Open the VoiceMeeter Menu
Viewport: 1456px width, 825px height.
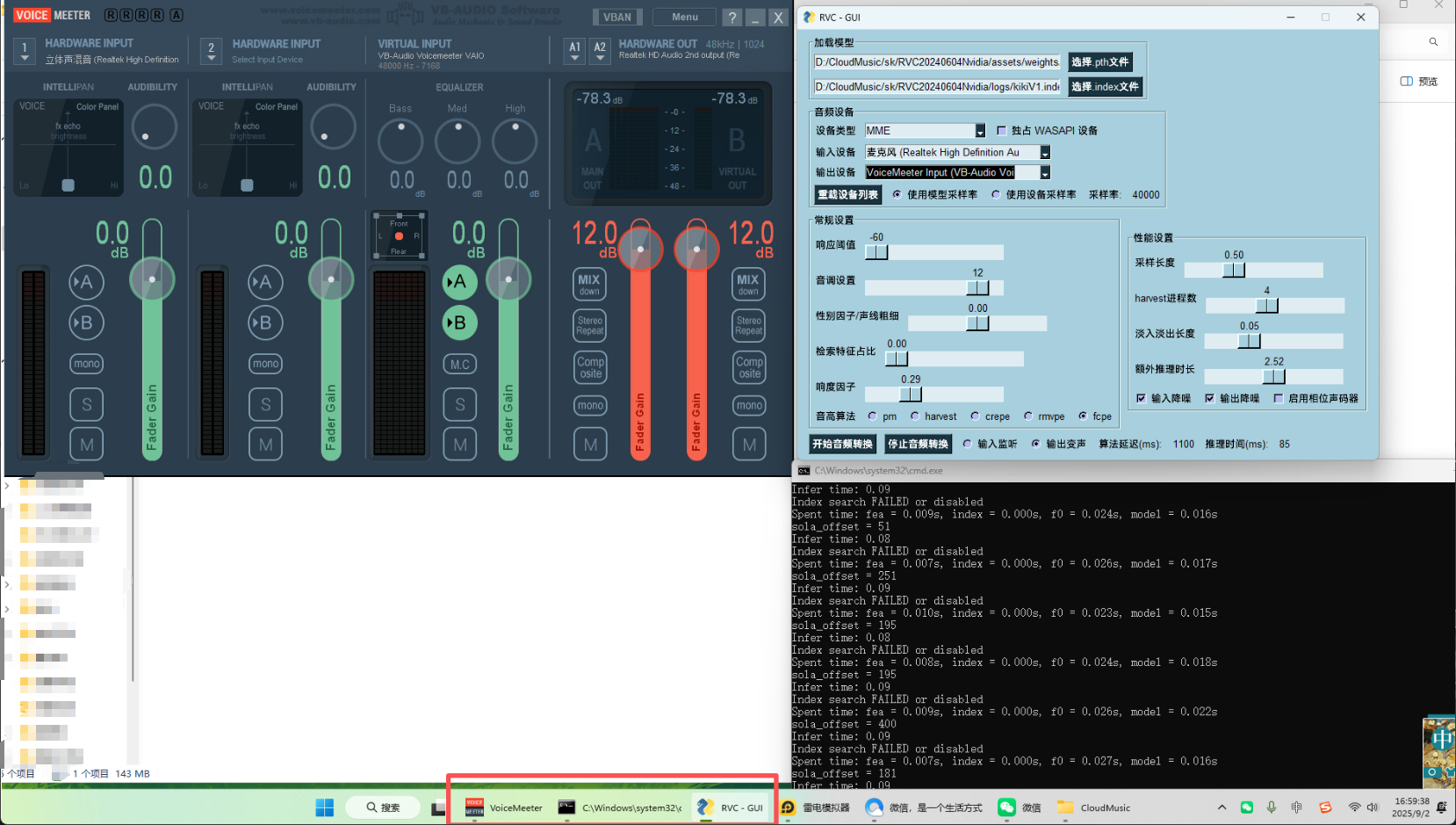click(x=685, y=17)
